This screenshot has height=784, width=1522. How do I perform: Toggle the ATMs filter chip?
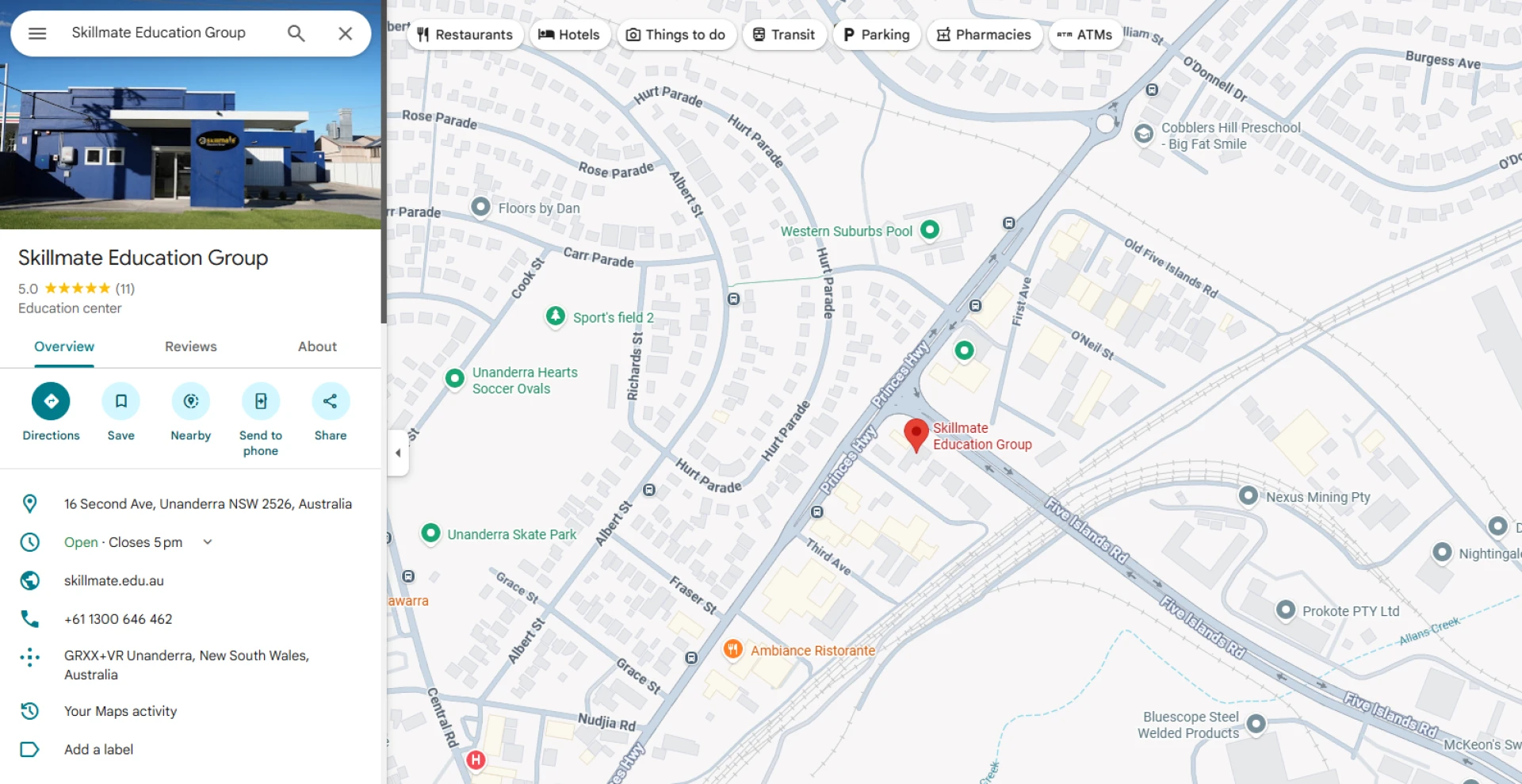click(x=1084, y=35)
